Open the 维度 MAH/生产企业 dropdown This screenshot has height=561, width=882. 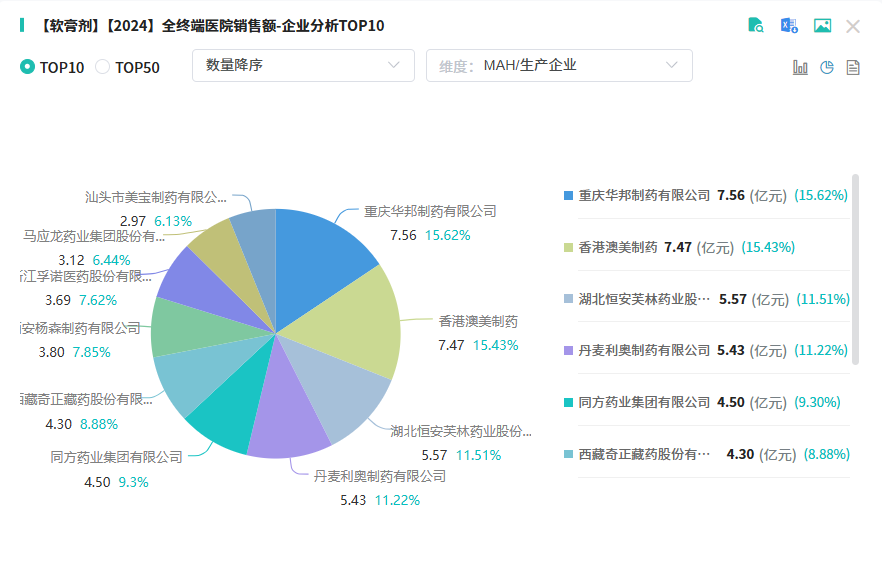coord(559,66)
